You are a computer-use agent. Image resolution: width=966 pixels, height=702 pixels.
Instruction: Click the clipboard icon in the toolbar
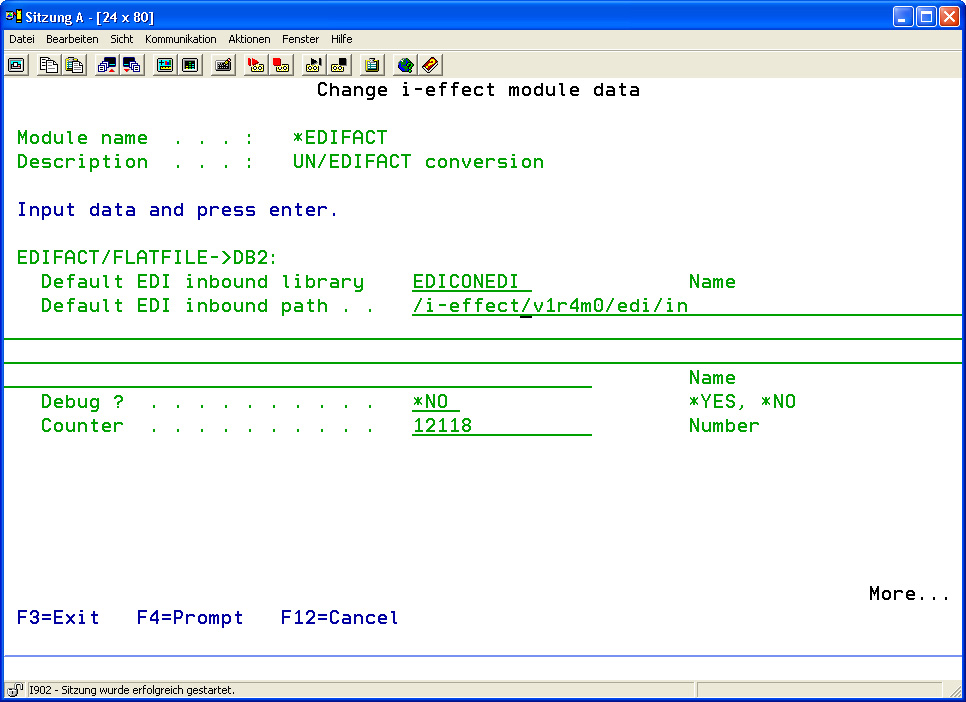pos(372,65)
